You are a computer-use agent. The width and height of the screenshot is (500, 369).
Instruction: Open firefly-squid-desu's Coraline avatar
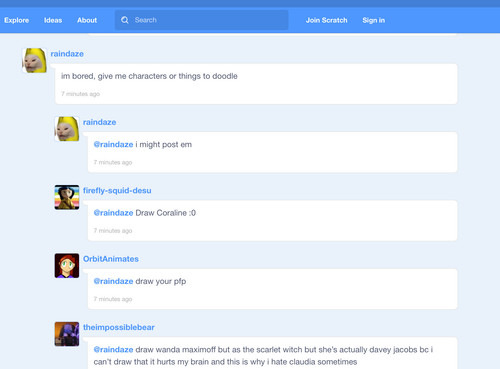pyautogui.click(x=67, y=197)
